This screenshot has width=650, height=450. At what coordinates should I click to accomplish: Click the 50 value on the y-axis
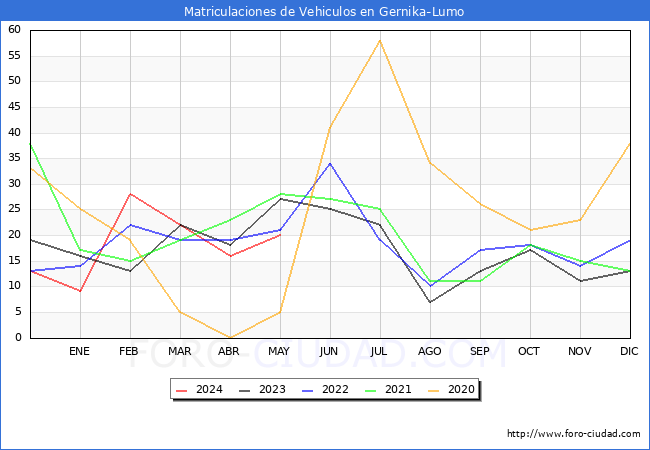(x=15, y=81)
